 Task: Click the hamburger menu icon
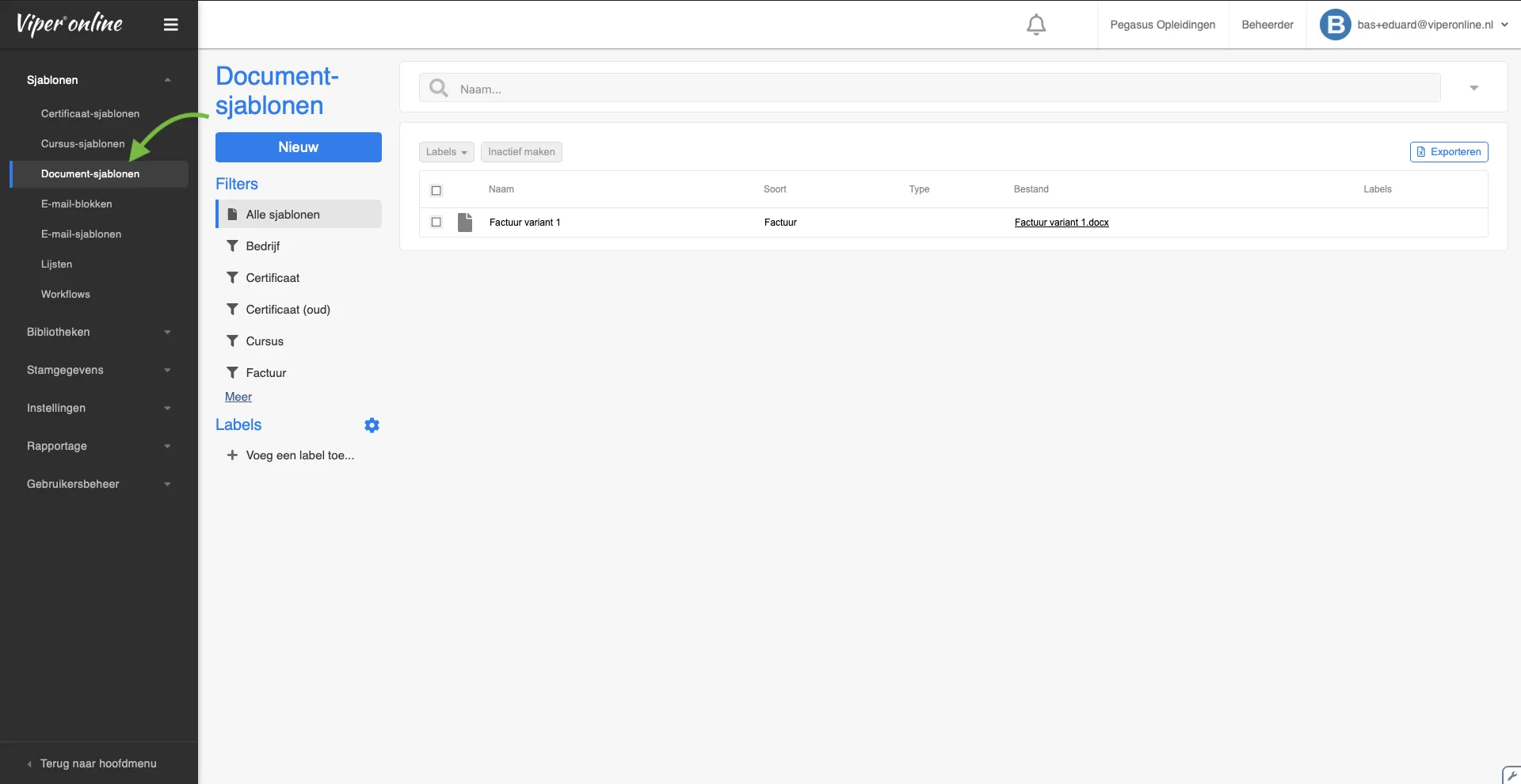pyautogui.click(x=170, y=25)
